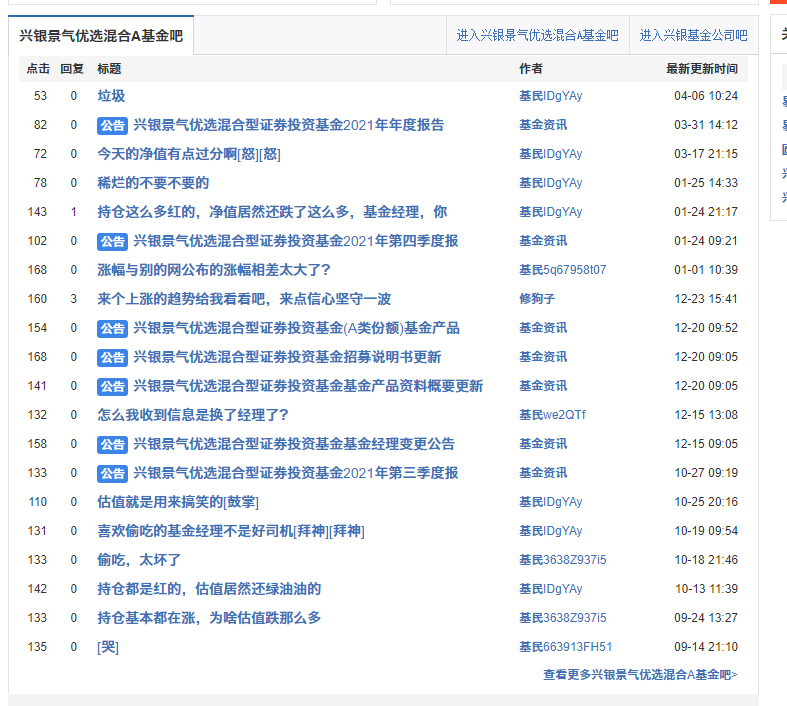
Task: Open the 2021年第三季度报 announcement
Action: pyautogui.click(x=296, y=473)
